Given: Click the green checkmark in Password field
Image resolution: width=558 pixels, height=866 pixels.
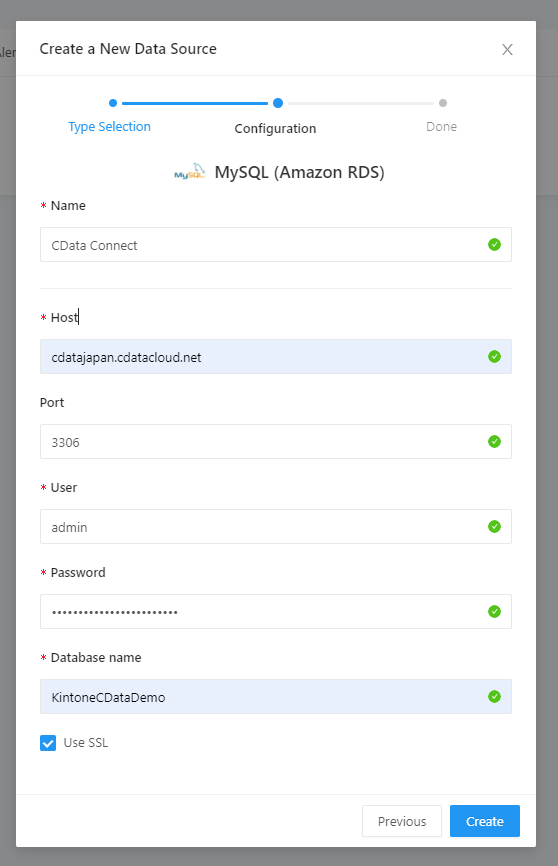Looking at the screenshot, I should point(494,612).
